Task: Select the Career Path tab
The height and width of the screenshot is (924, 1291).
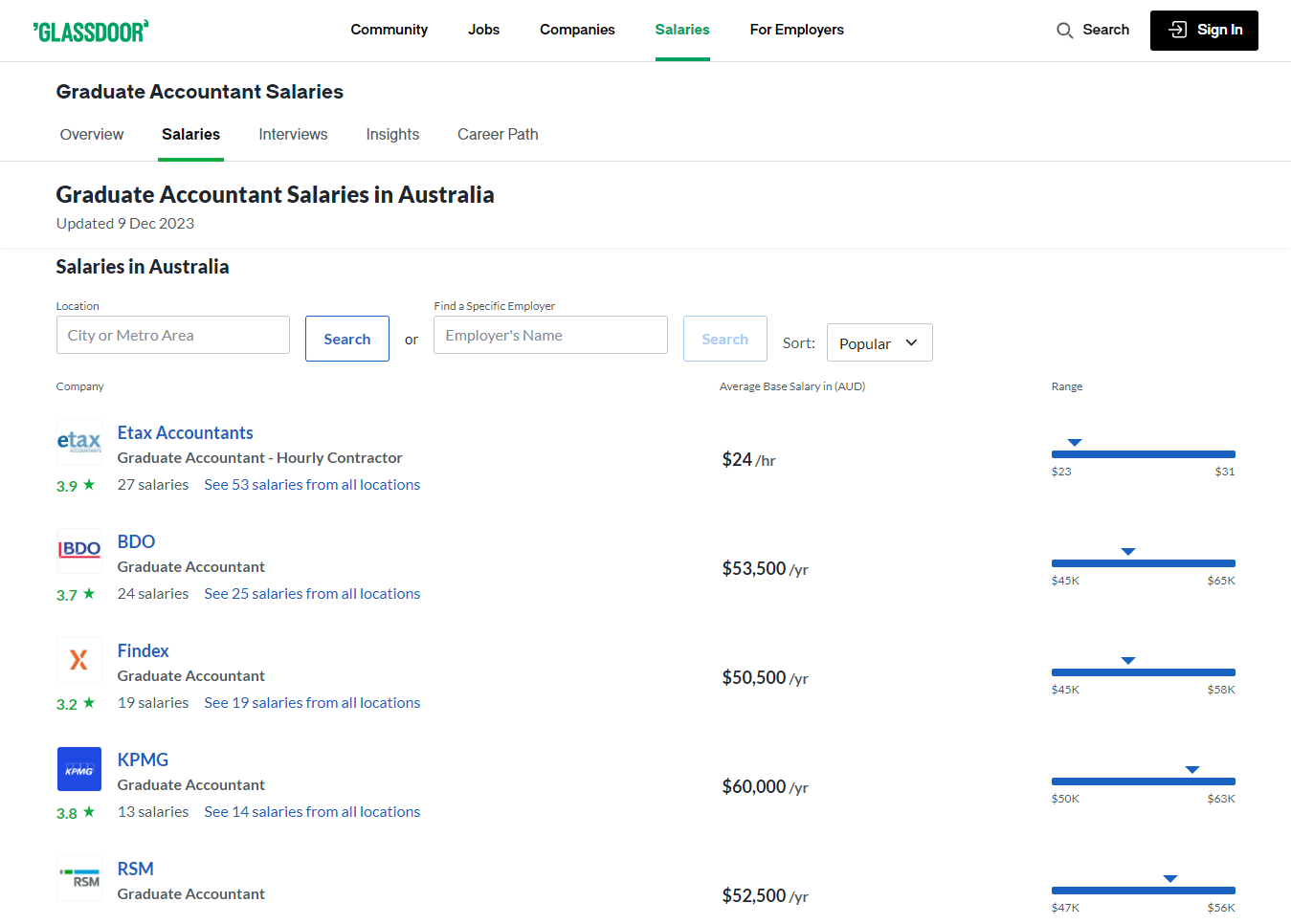Action: click(x=498, y=134)
